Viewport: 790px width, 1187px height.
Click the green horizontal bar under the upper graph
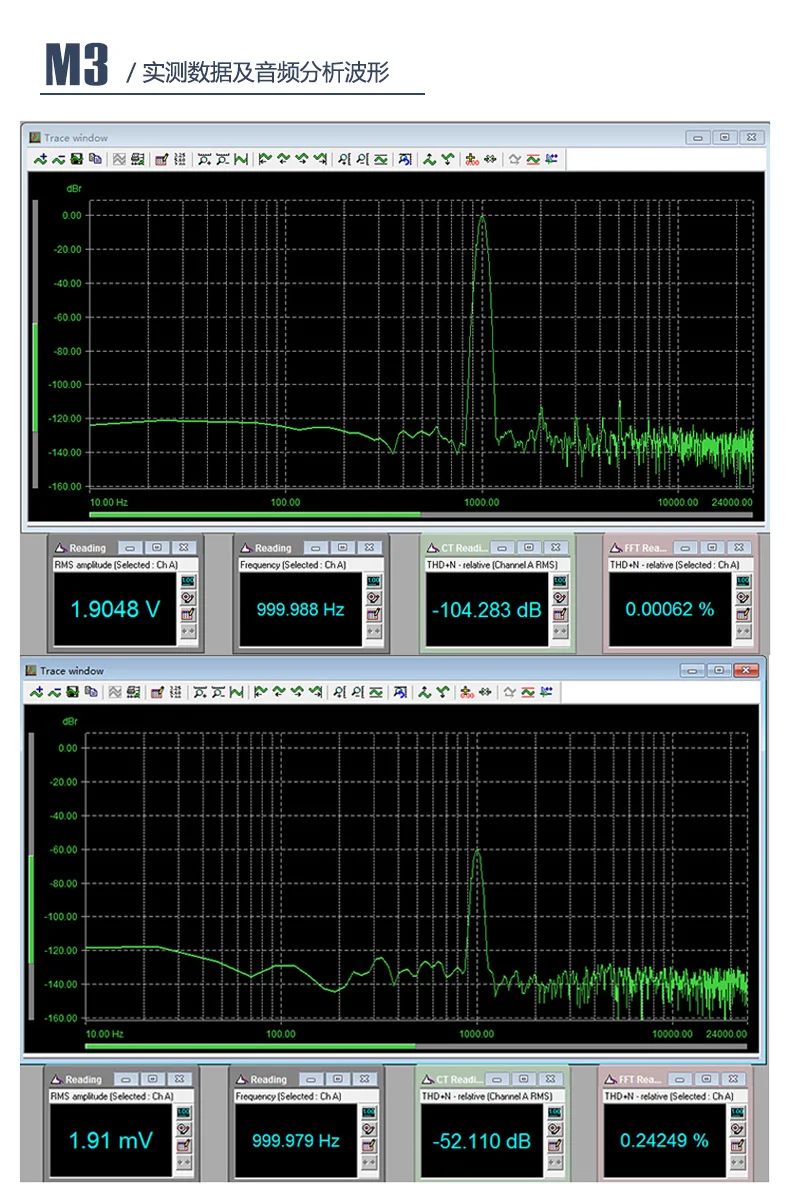coord(254,515)
